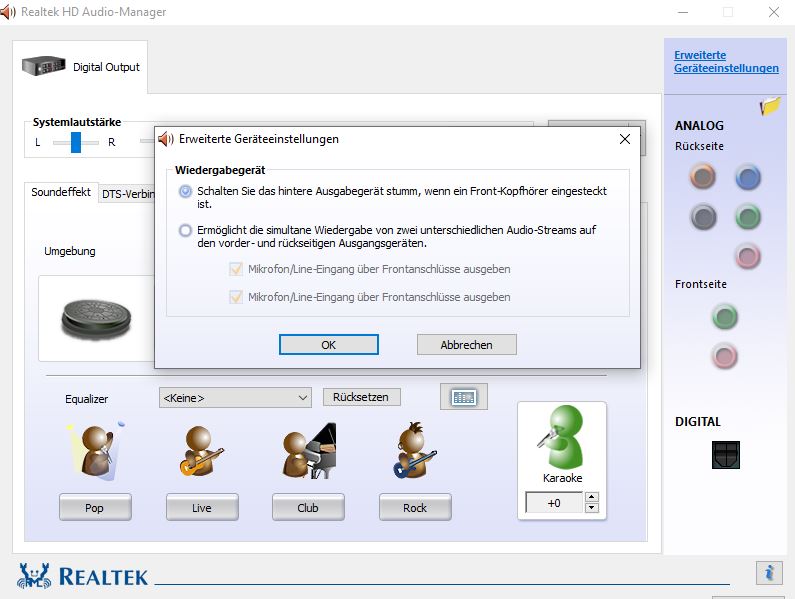
Task: Click the DIGITAL heading
Action: click(698, 422)
